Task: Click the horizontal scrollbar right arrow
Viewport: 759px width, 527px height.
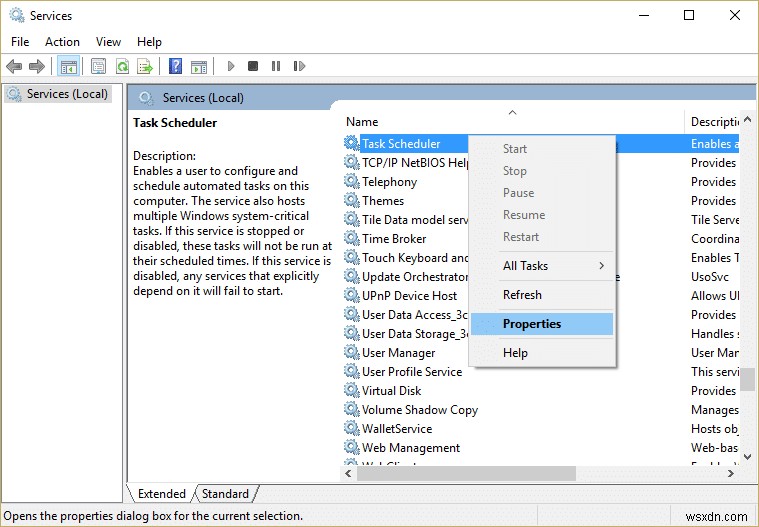Action: click(731, 473)
